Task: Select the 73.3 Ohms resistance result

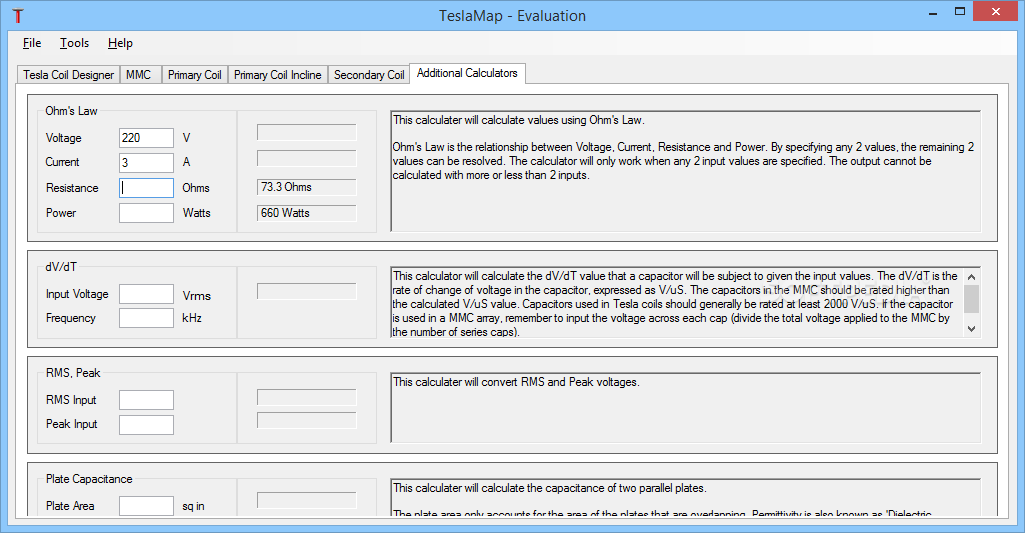Action: pos(307,188)
